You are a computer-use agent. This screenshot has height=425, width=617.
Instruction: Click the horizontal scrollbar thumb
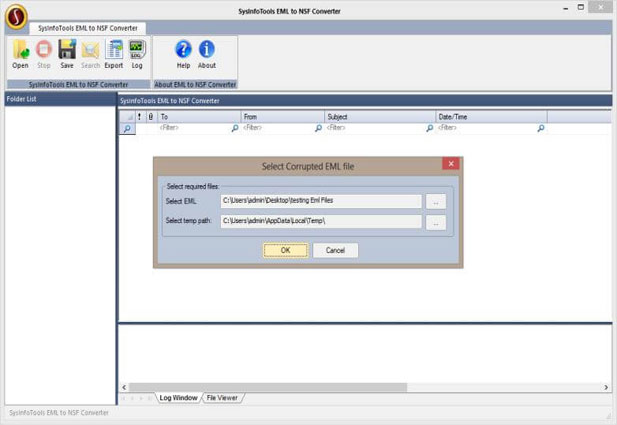coord(268,387)
